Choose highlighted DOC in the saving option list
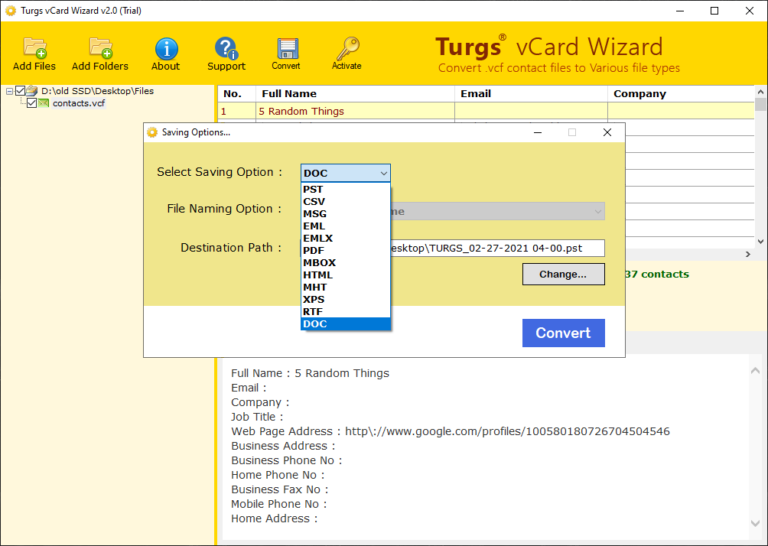768x546 pixels. (x=345, y=324)
